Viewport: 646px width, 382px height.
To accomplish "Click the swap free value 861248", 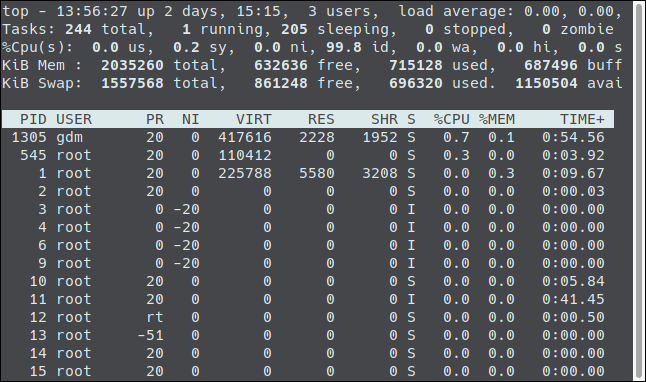I will click(281, 83).
